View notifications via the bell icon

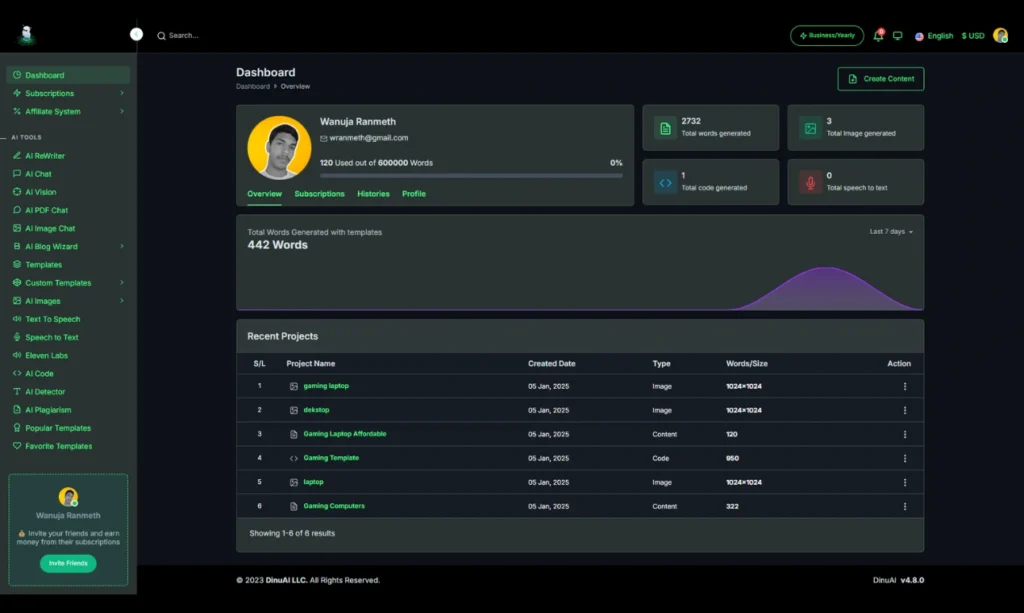coord(877,35)
